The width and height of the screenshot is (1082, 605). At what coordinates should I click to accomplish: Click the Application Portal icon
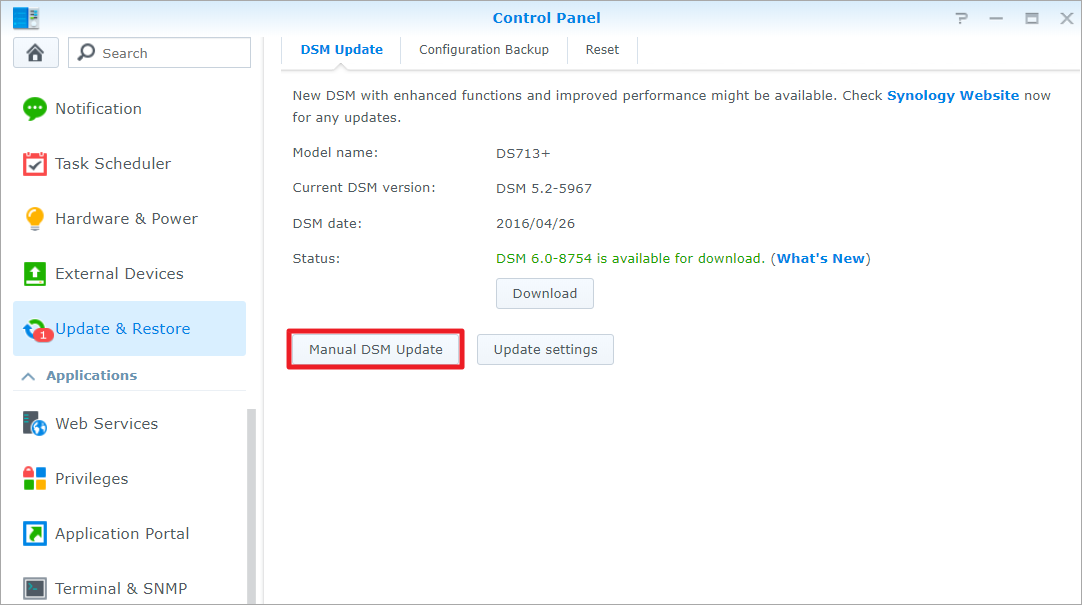[x=35, y=534]
